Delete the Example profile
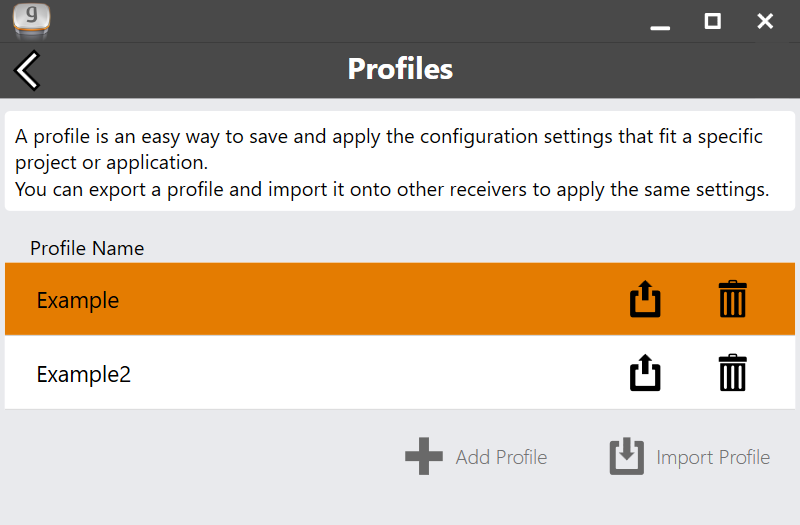 (732, 299)
